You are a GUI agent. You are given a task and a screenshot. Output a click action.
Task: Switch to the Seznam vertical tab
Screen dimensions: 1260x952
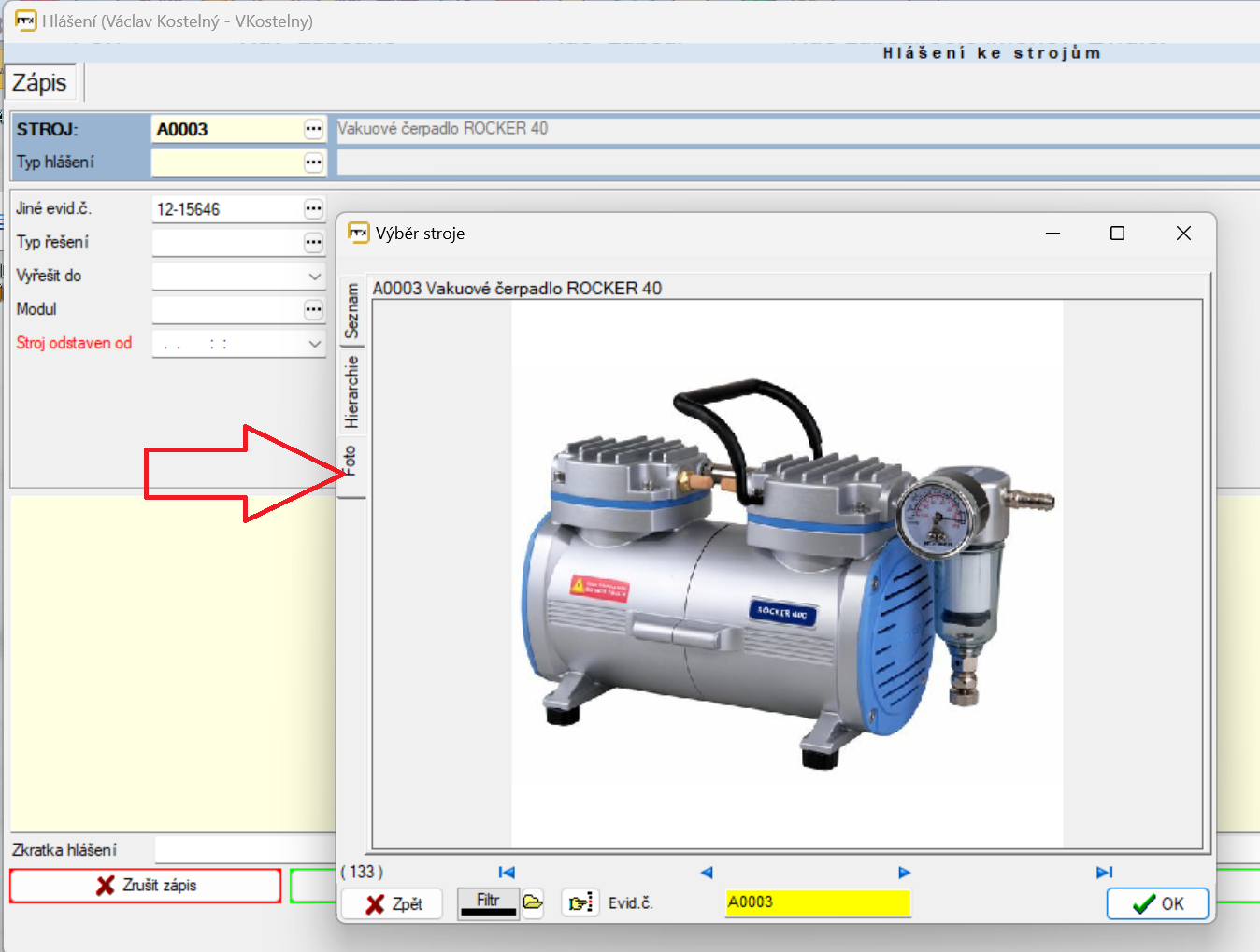click(x=351, y=311)
